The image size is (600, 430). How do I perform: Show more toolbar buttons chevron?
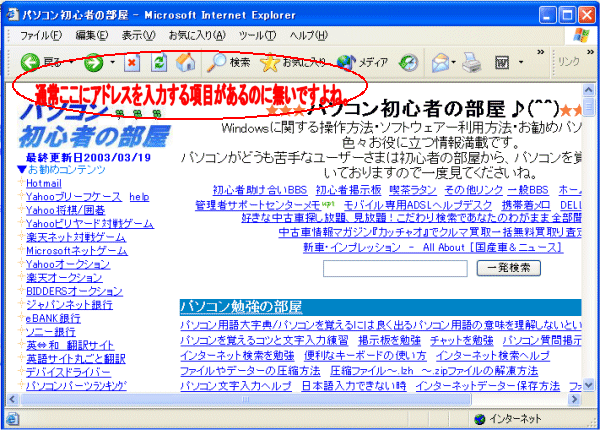[540, 52]
